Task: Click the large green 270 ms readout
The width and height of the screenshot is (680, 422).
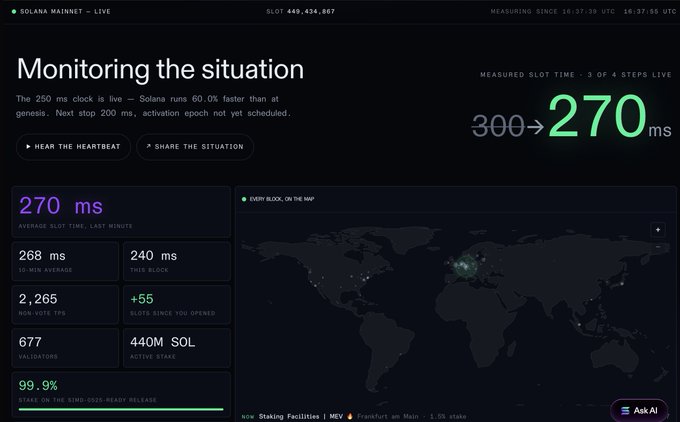Action: pyautogui.click(x=610, y=116)
